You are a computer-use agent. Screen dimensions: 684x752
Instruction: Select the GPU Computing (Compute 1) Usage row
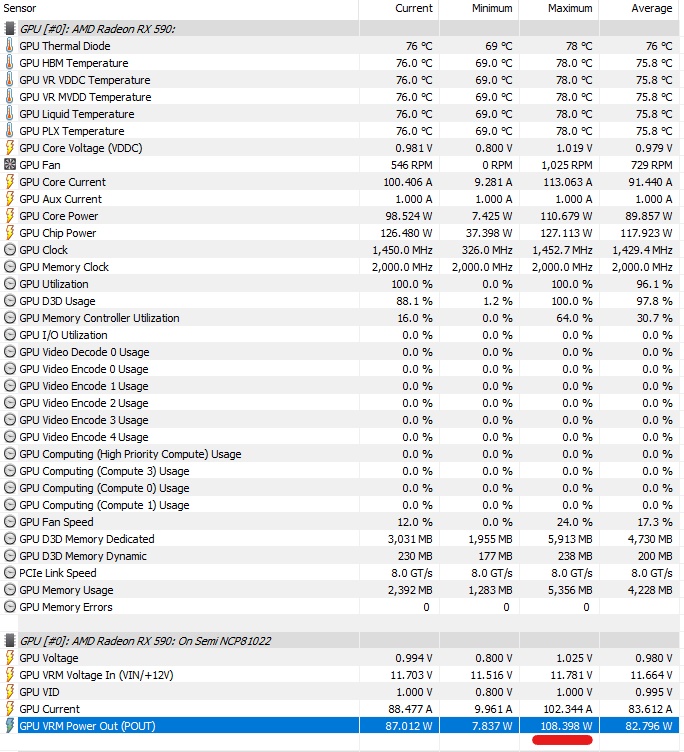pyautogui.click(x=342, y=505)
